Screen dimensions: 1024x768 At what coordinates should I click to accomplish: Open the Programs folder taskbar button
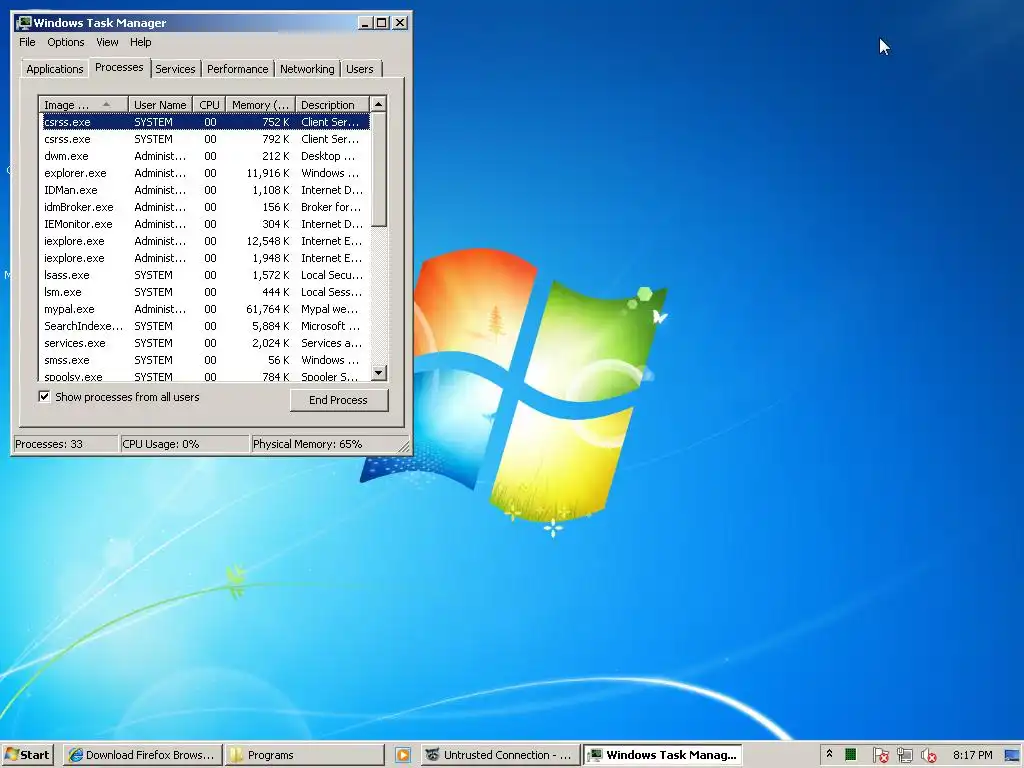click(304, 755)
